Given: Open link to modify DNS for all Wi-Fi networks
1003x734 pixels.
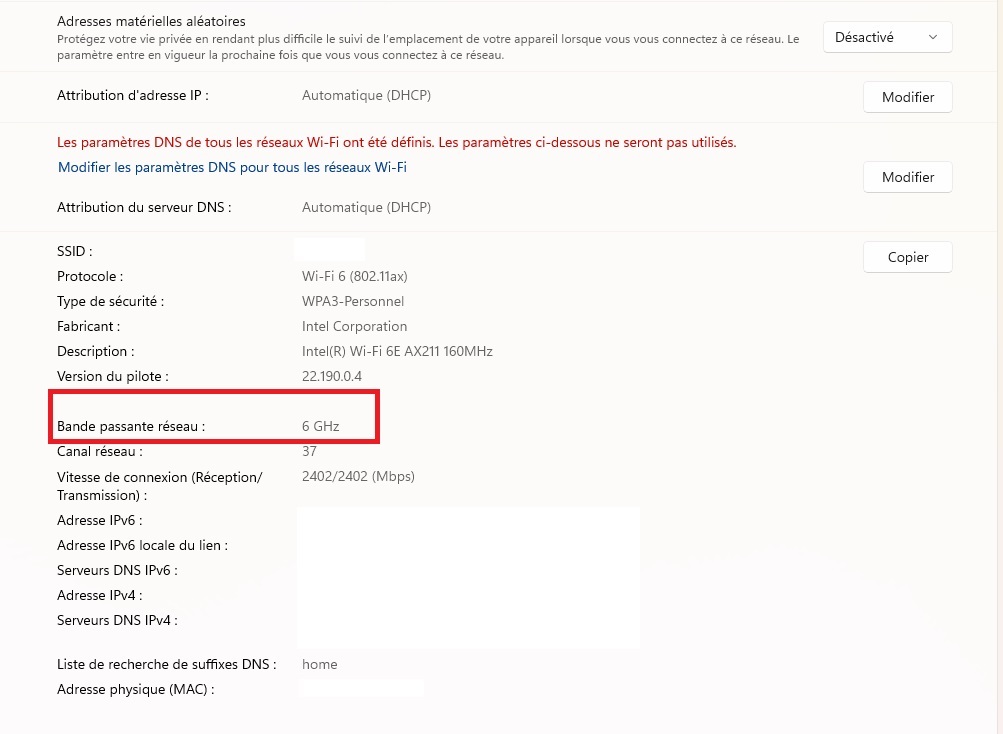Looking at the screenshot, I should coord(232,167).
